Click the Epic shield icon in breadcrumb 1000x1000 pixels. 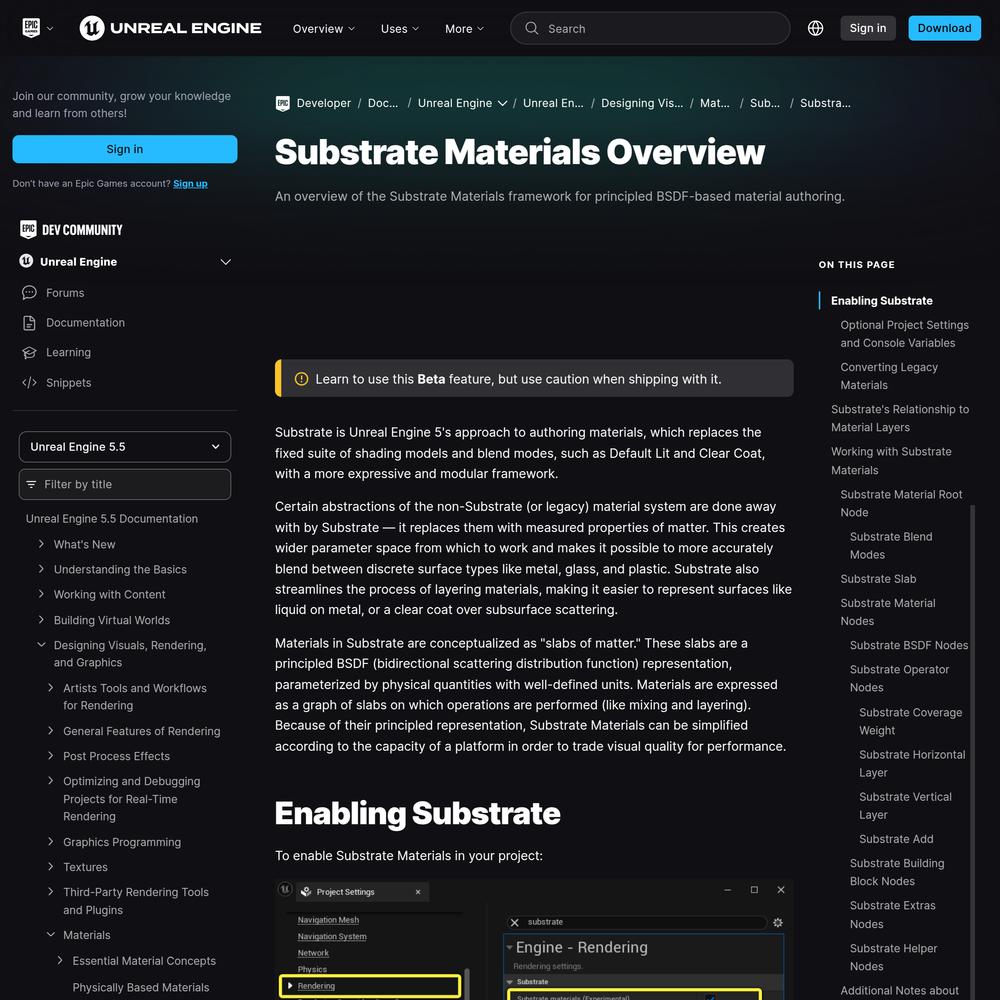(x=283, y=103)
